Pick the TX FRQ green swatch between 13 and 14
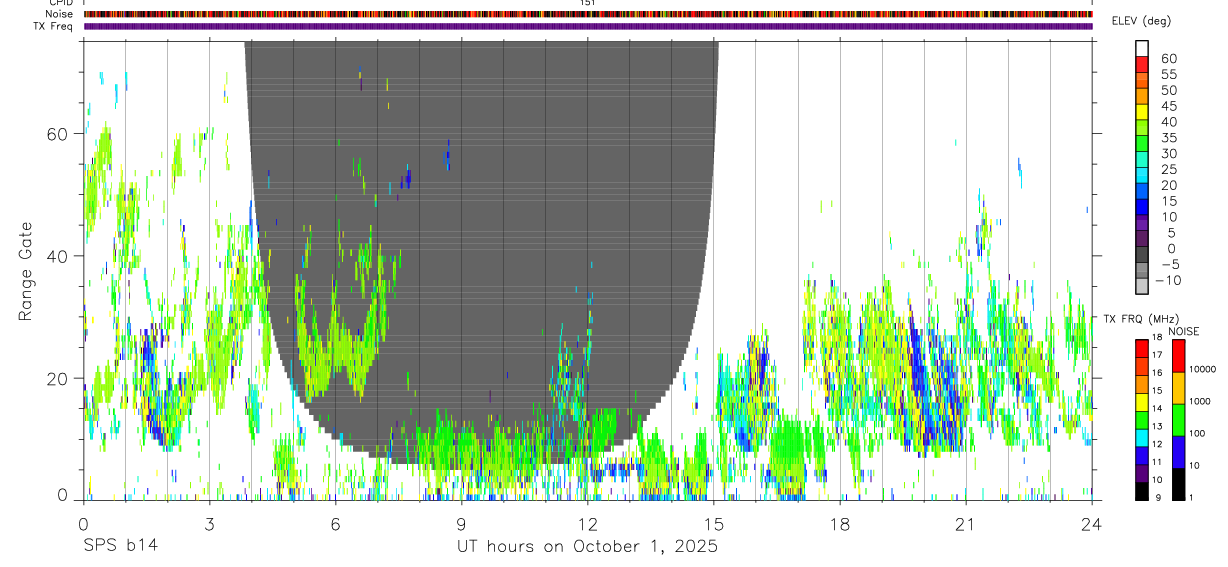The width and height of the screenshot is (1228, 567). point(1142,420)
